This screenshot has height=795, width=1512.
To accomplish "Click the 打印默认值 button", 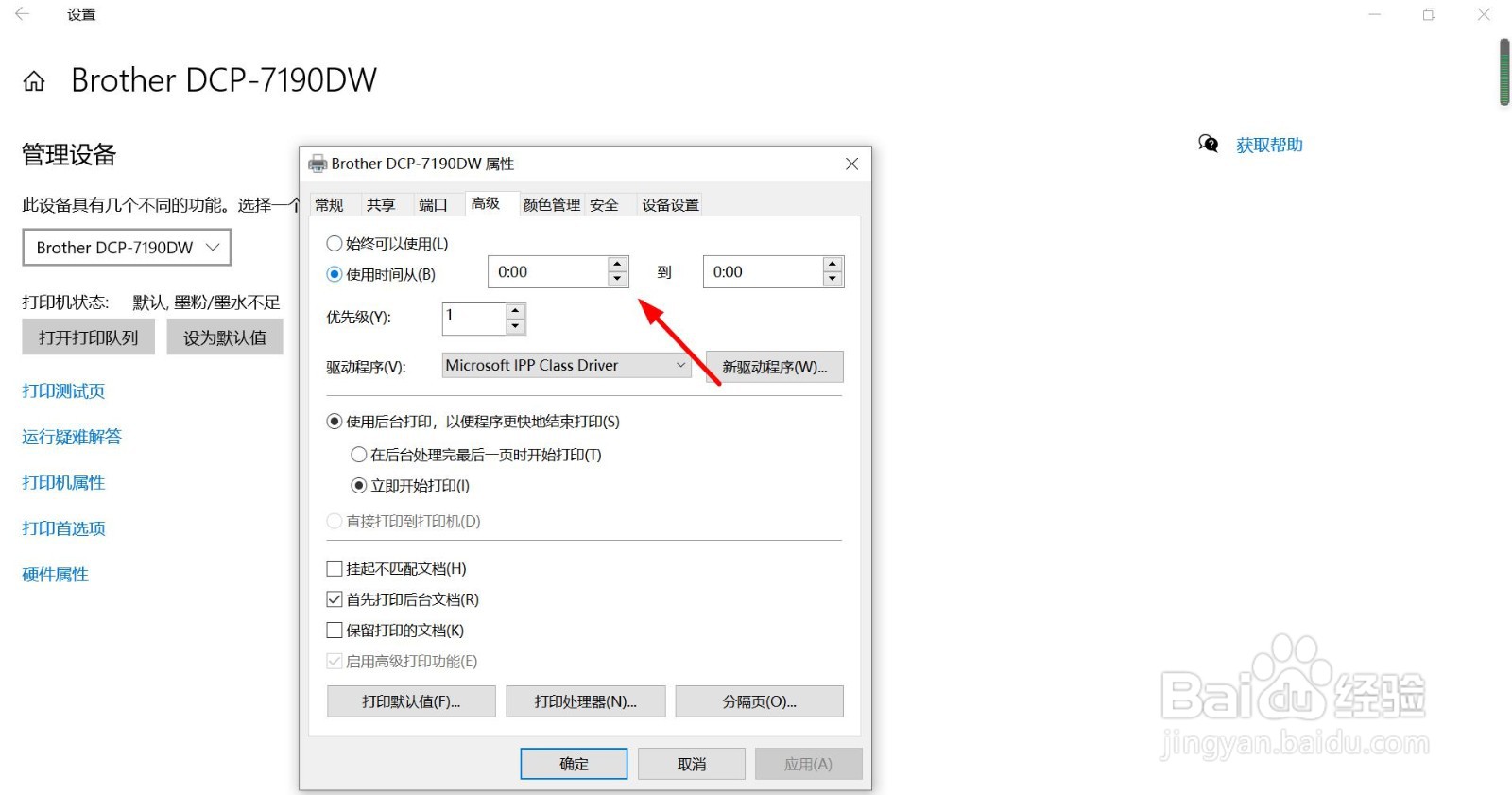I will (411, 701).
